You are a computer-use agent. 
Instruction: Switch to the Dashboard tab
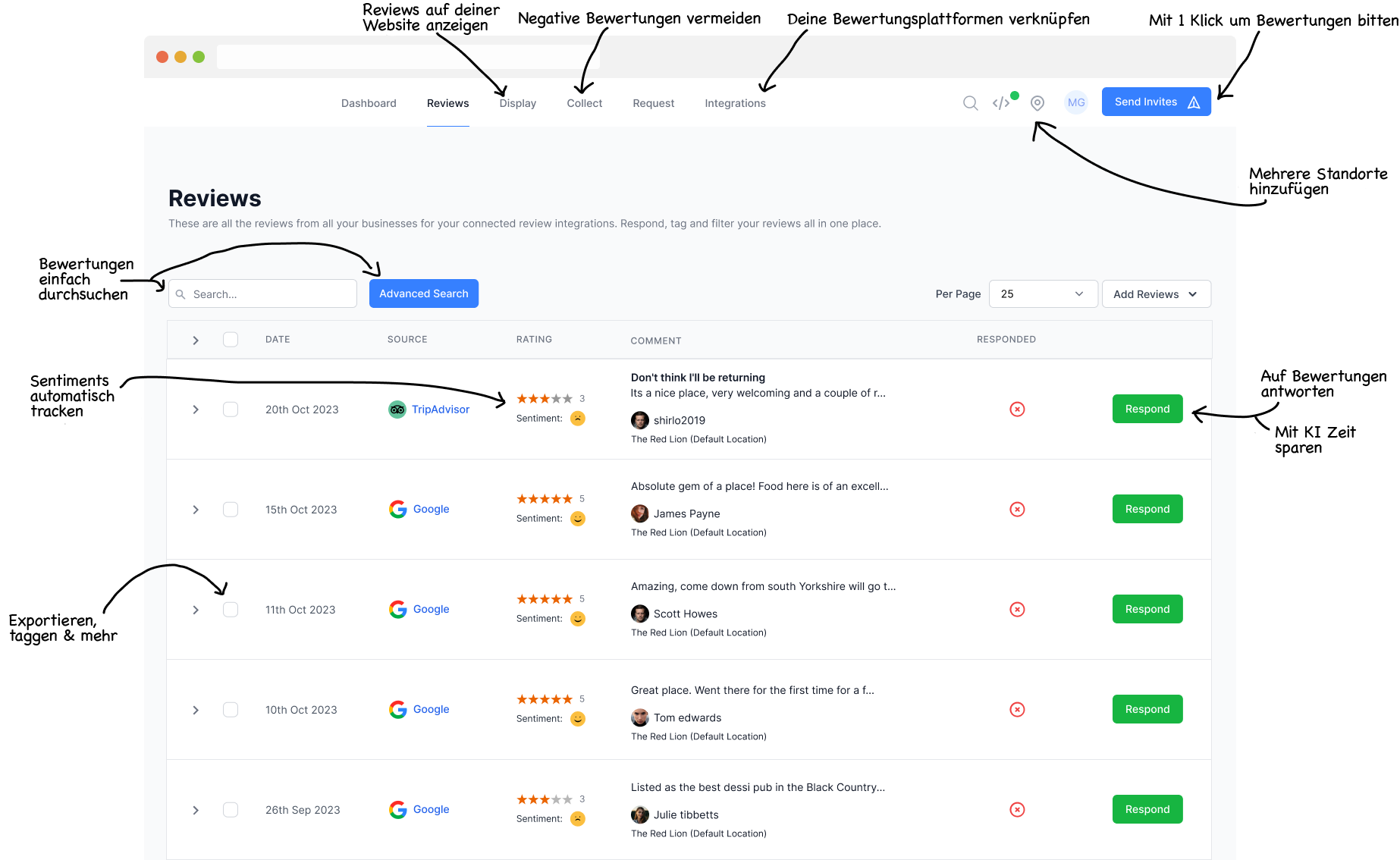point(369,103)
